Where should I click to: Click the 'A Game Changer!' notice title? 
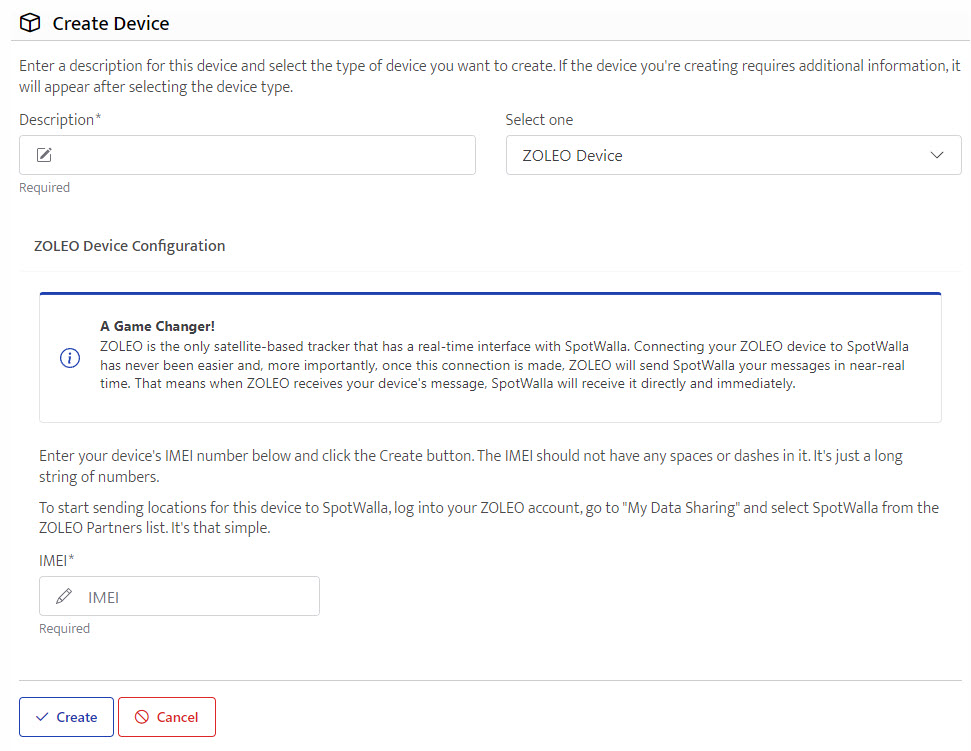coord(157,326)
